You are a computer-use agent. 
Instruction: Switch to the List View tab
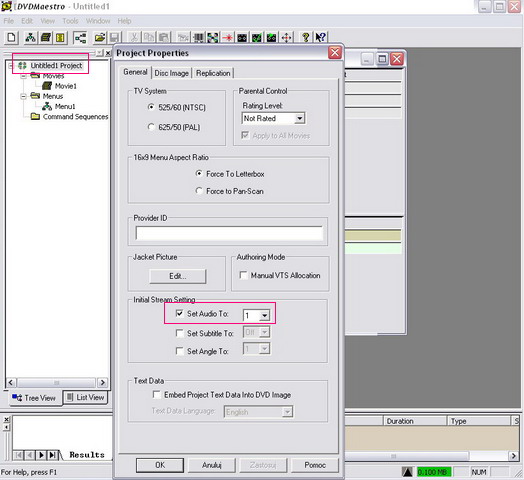tap(86, 397)
